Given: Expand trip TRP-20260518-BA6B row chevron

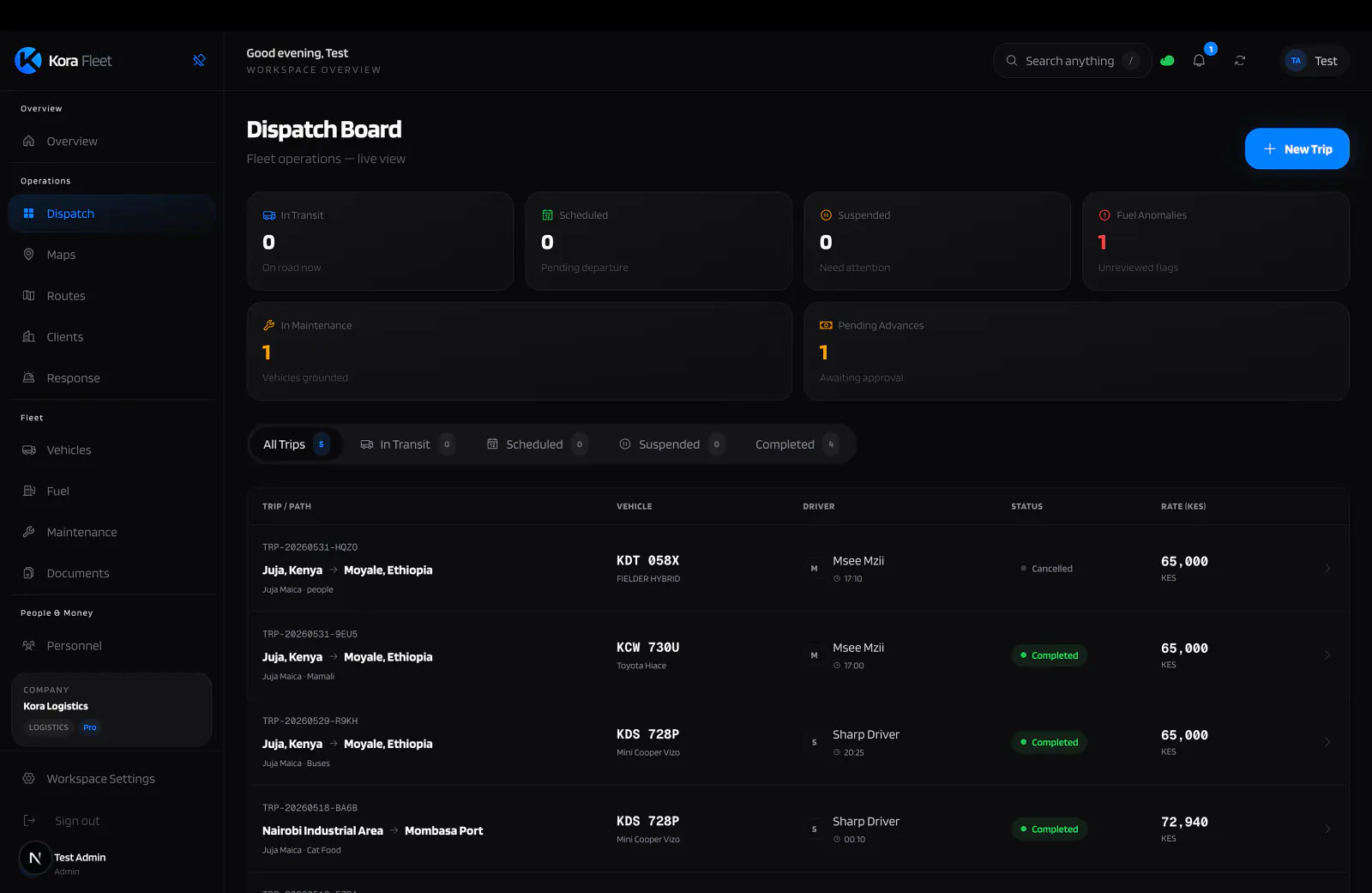Looking at the screenshot, I should click(1327, 830).
